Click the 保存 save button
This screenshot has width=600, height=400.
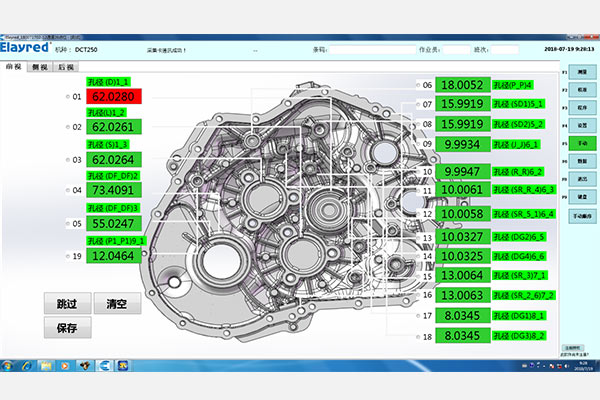67,328
